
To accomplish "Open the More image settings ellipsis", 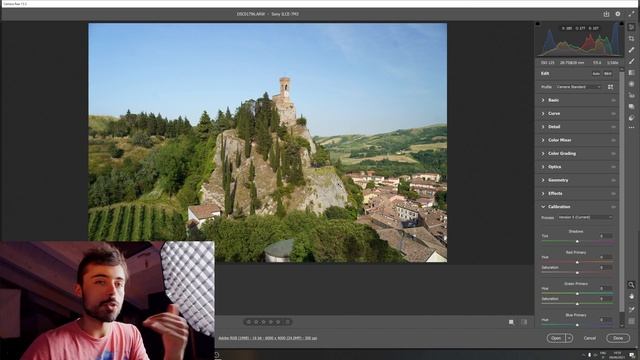I will 631,128.
